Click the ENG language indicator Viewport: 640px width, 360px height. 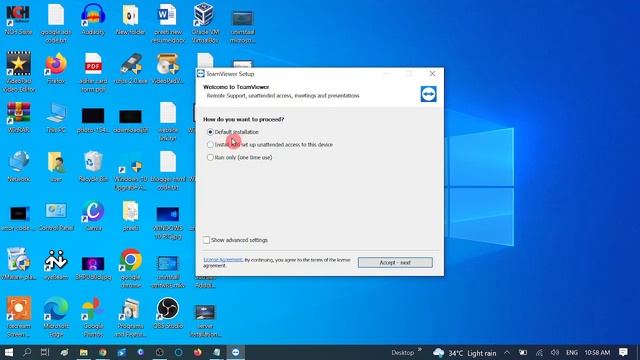pyautogui.click(x=572, y=353)
